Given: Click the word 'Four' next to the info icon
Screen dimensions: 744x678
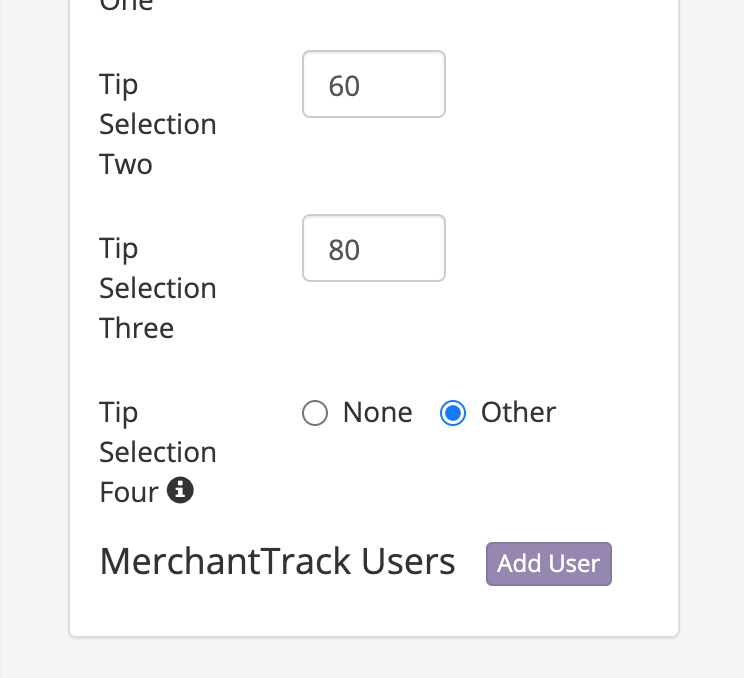Looking at the screenshot, I should [x=129, y=492].
